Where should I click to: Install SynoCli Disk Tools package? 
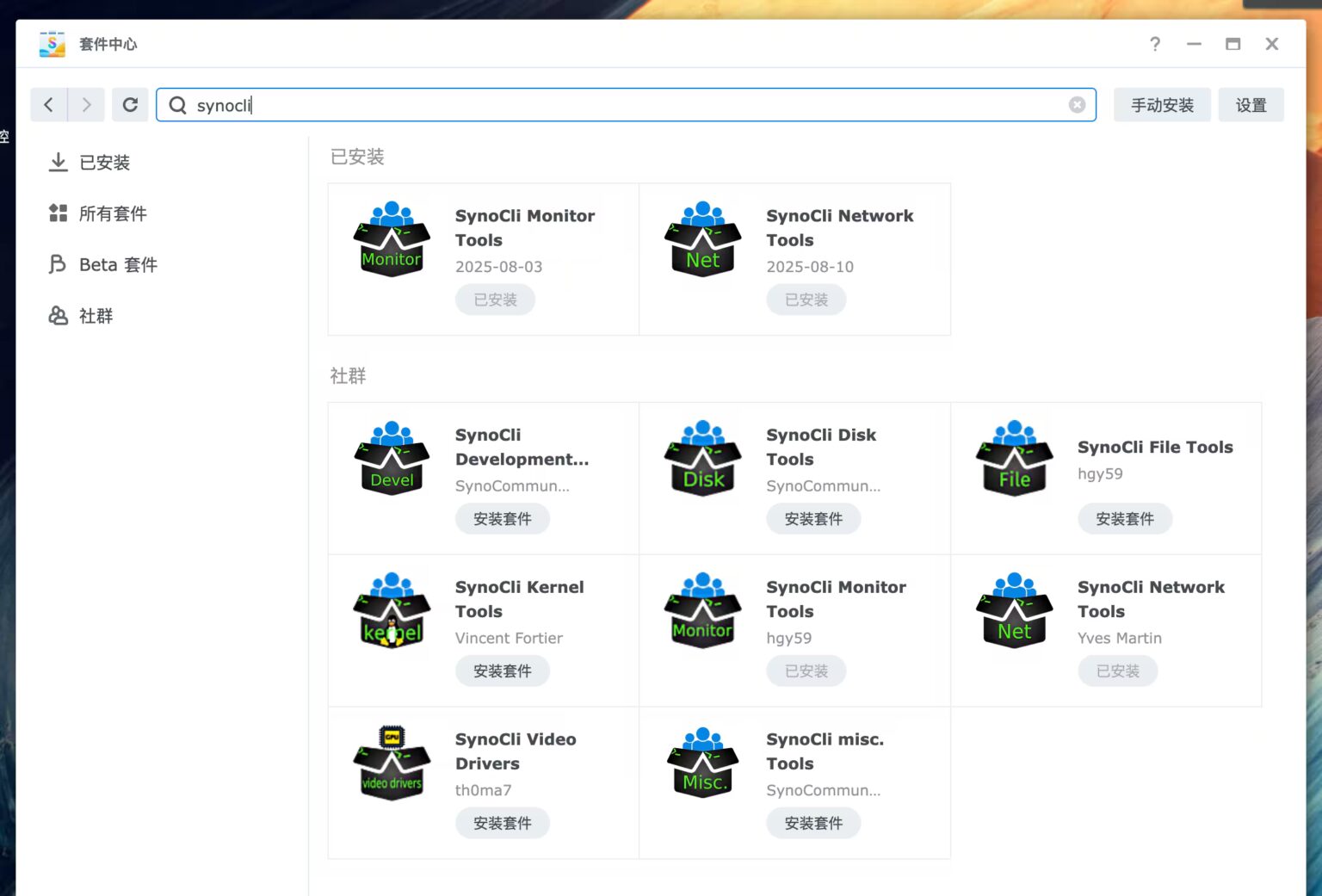point(813,519)
